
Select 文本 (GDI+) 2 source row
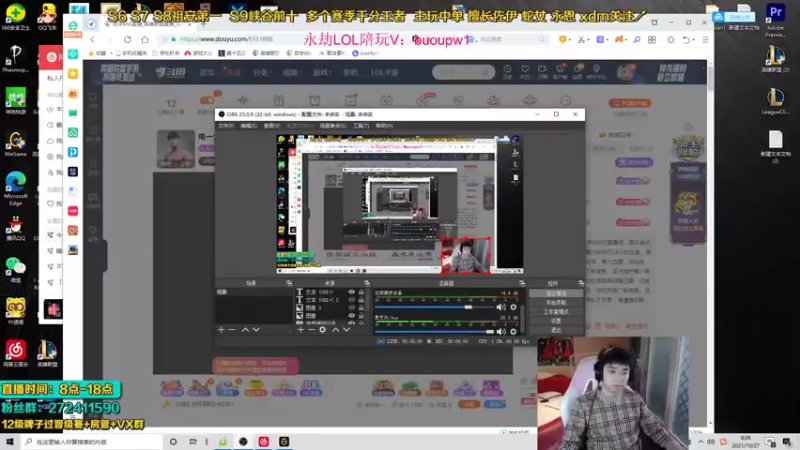pyautogui.click(x=331, y=300)
